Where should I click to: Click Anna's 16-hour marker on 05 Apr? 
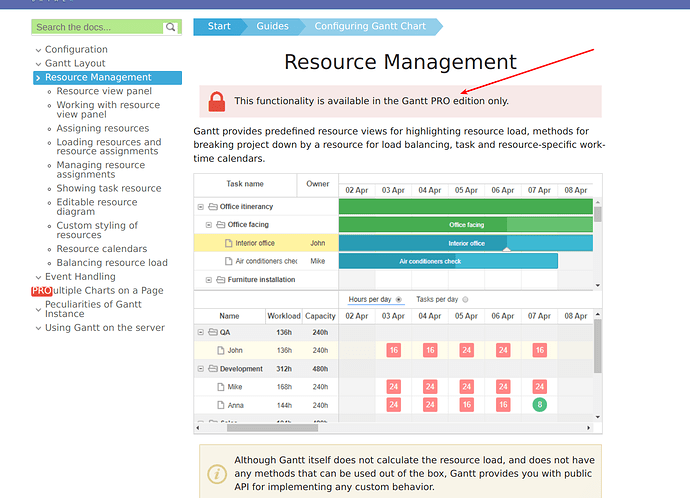(x=466, y=405)
